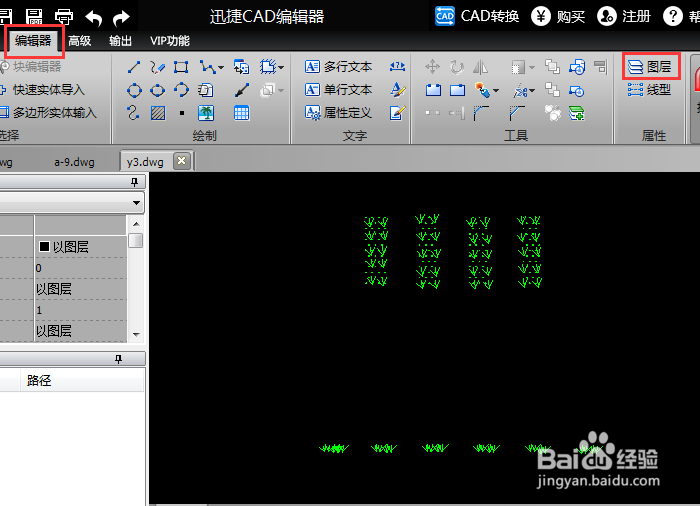Click the copy document pages icon

point(205,90)
